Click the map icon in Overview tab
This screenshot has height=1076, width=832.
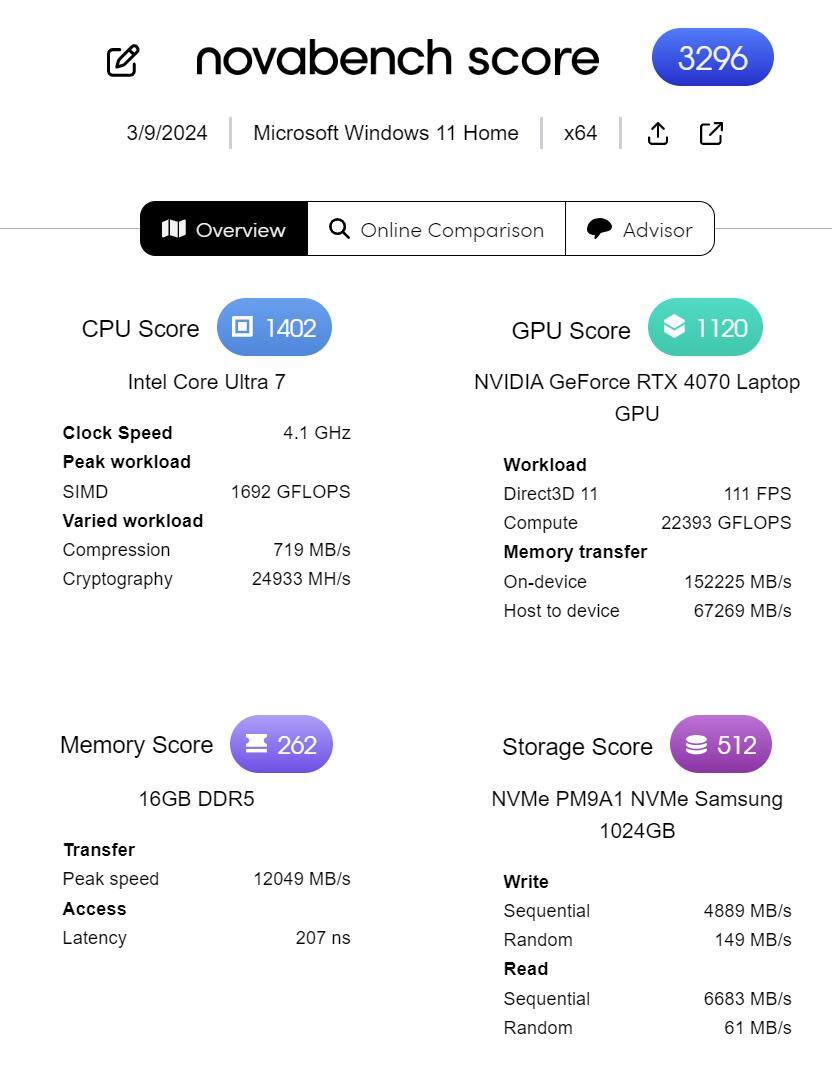click(x=174, y=229)
